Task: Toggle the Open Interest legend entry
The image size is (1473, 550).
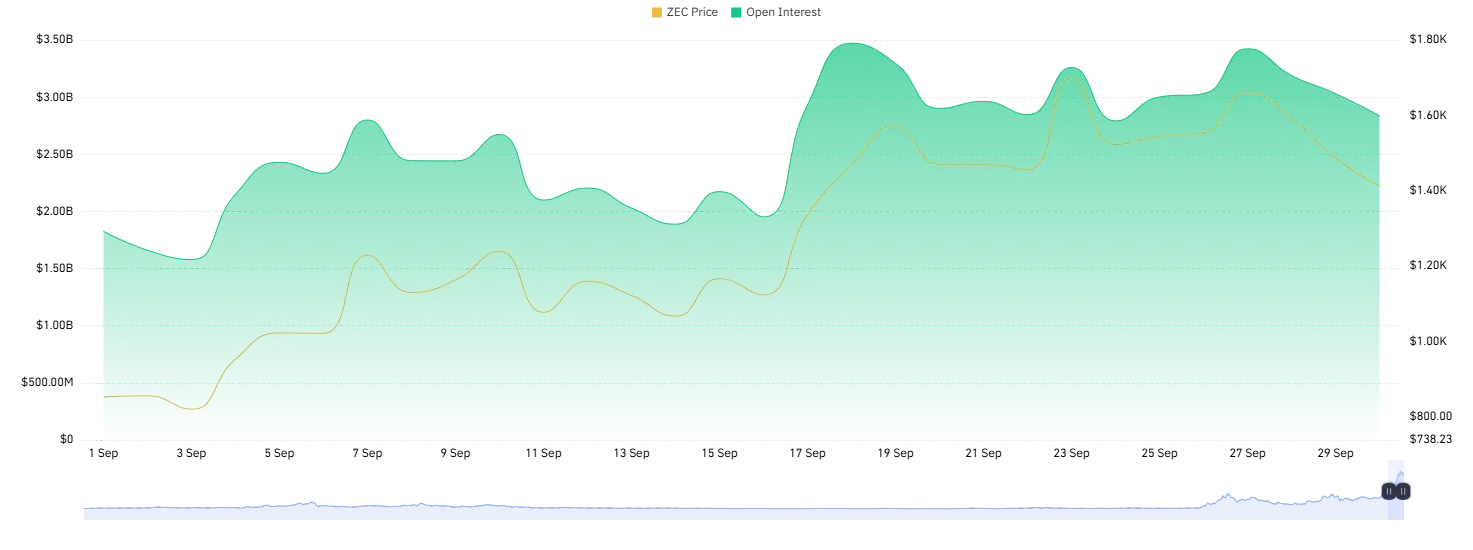Action: pyautogui.click(x=776, y=12)
